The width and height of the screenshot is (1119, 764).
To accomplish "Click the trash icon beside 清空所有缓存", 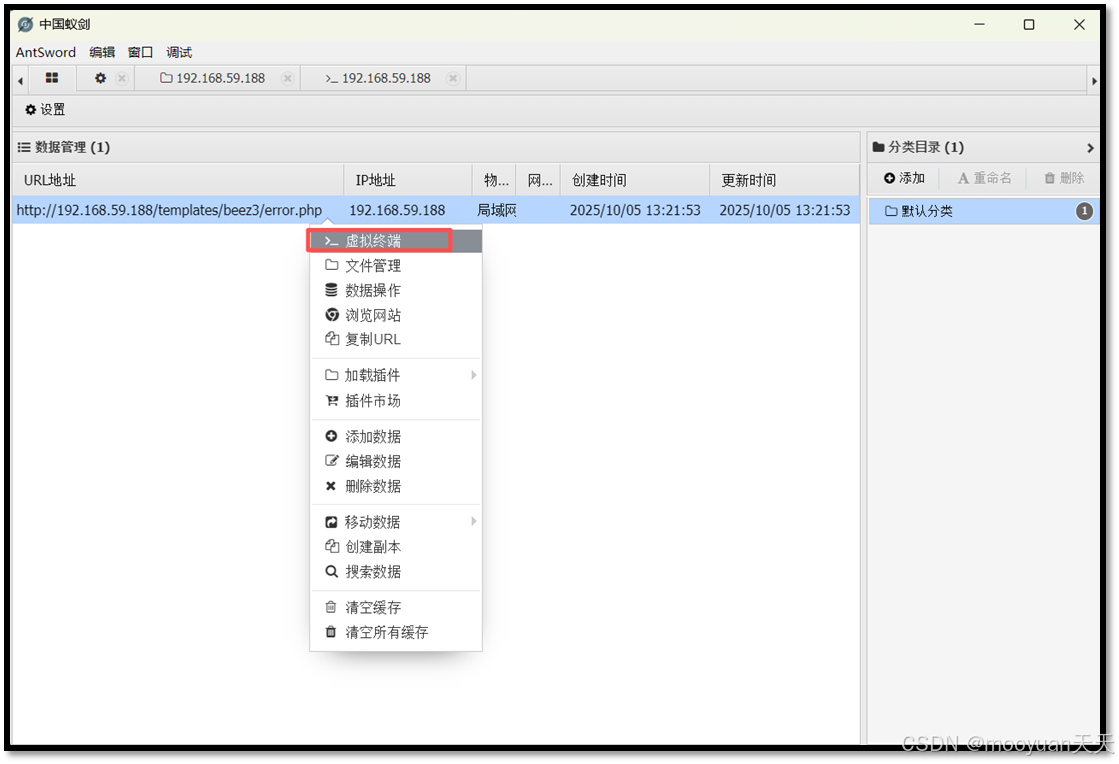I will tap(330, 632).
